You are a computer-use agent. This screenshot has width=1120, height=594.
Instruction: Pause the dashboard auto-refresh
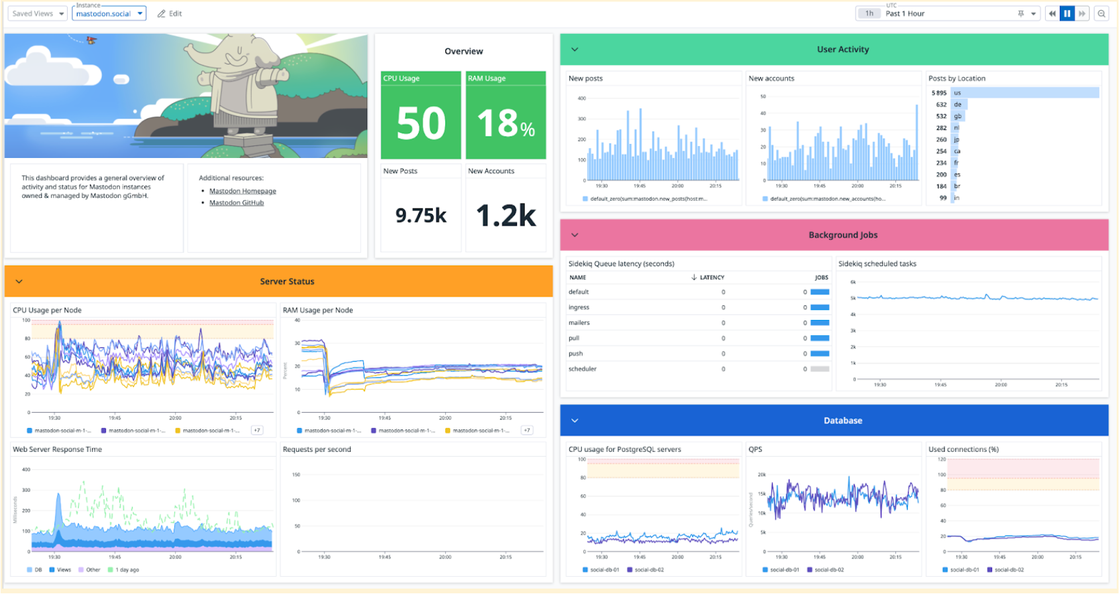click(1067, 13)
